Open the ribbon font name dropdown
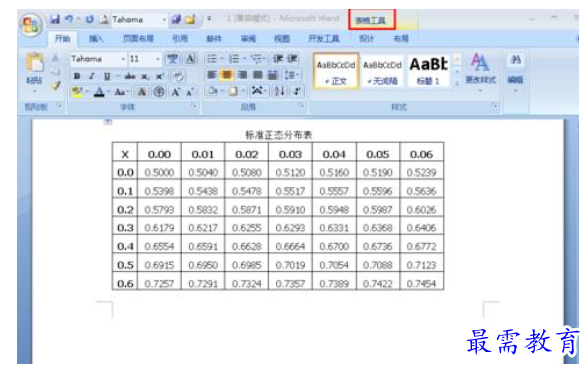 tap(123, 59)
